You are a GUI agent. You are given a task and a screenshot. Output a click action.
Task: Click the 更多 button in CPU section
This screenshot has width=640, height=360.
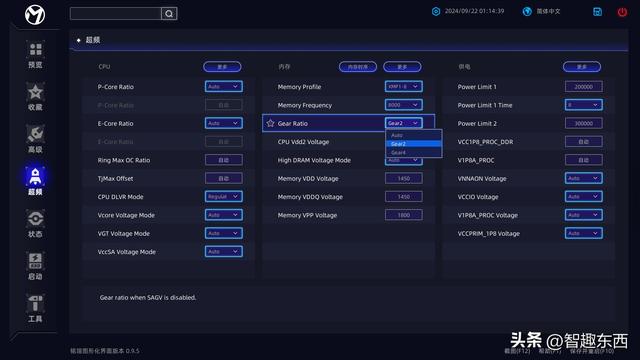pos(222,67)
